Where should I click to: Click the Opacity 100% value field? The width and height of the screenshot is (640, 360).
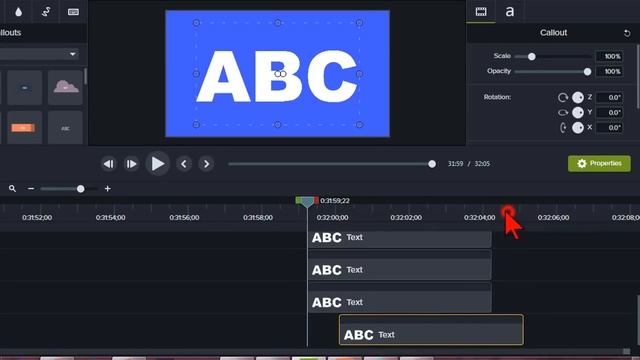coord(609,71)
